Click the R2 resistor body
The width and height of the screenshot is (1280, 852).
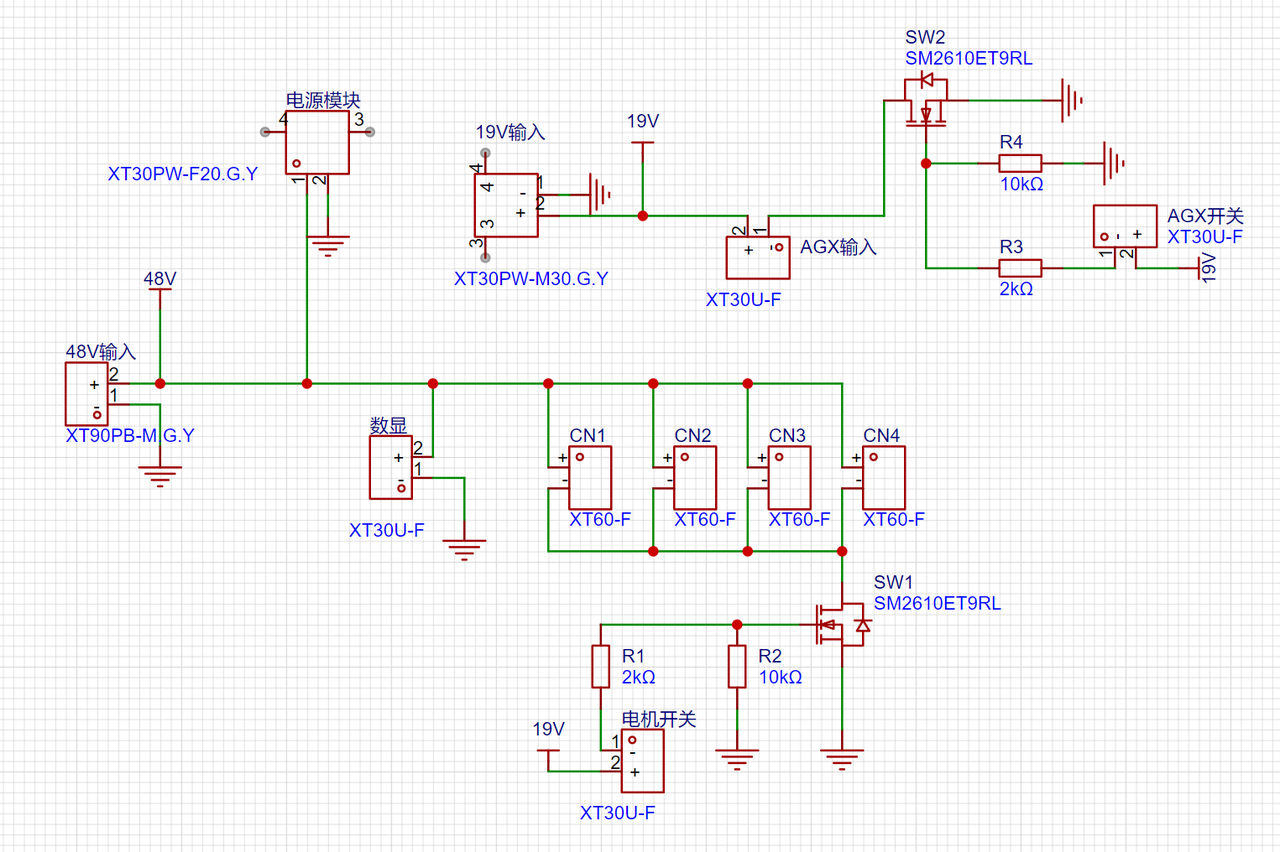pos(737,667)
